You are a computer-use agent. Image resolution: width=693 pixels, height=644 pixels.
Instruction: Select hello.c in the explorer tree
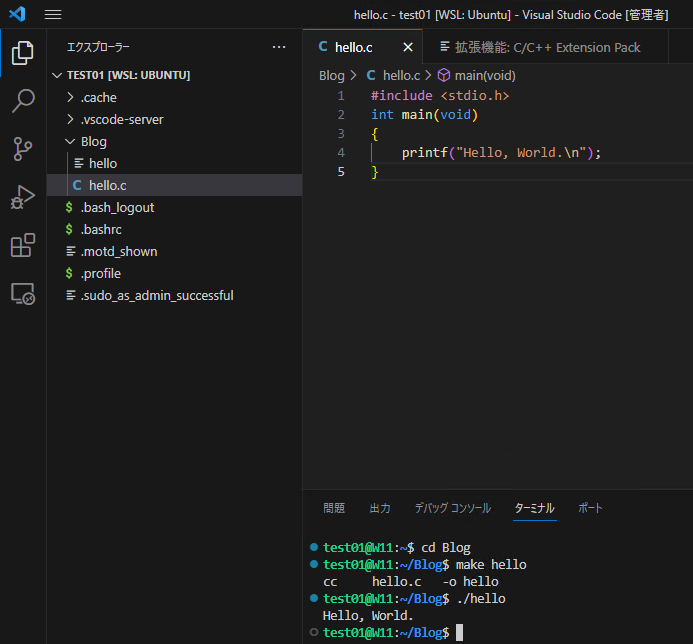point(174,185)
